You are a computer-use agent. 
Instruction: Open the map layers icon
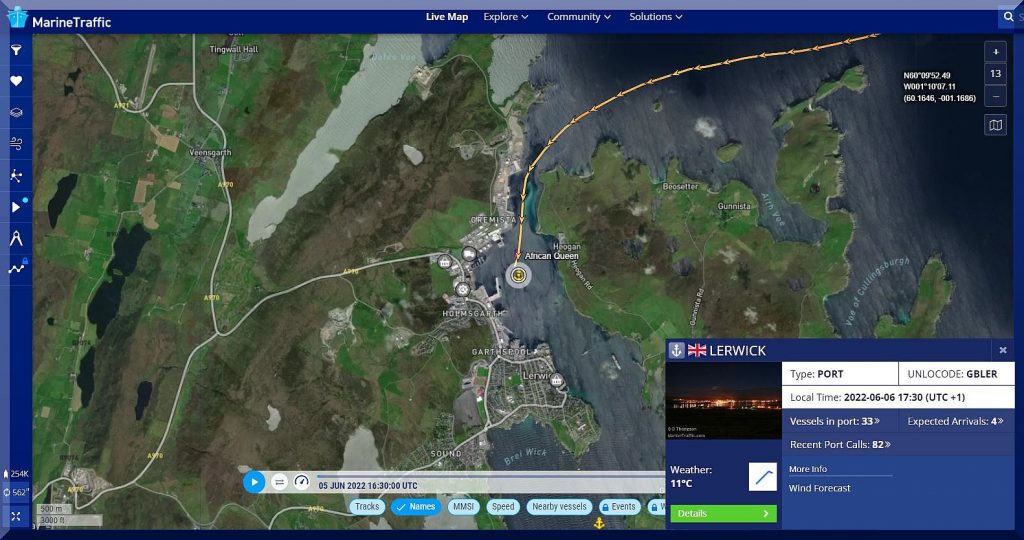tap(16, 113)
